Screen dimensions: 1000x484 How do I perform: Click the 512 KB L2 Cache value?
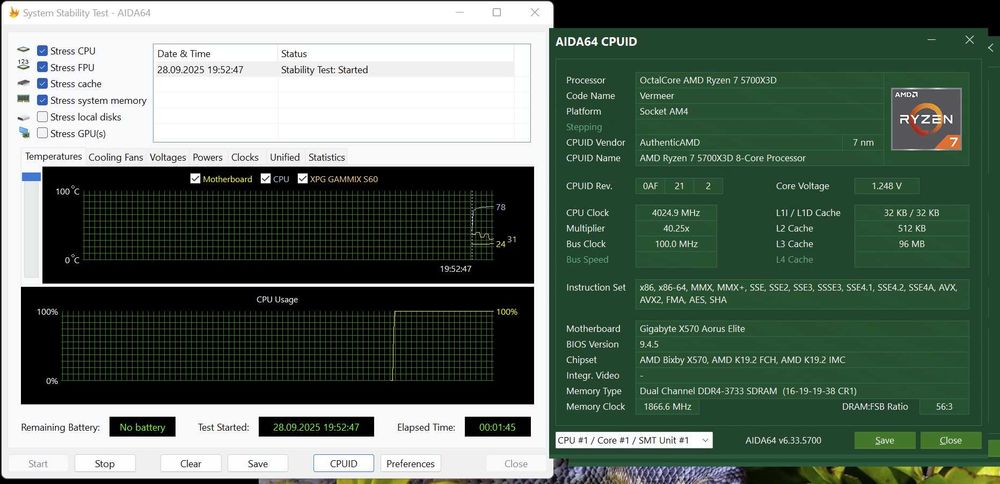pos(911,228)
